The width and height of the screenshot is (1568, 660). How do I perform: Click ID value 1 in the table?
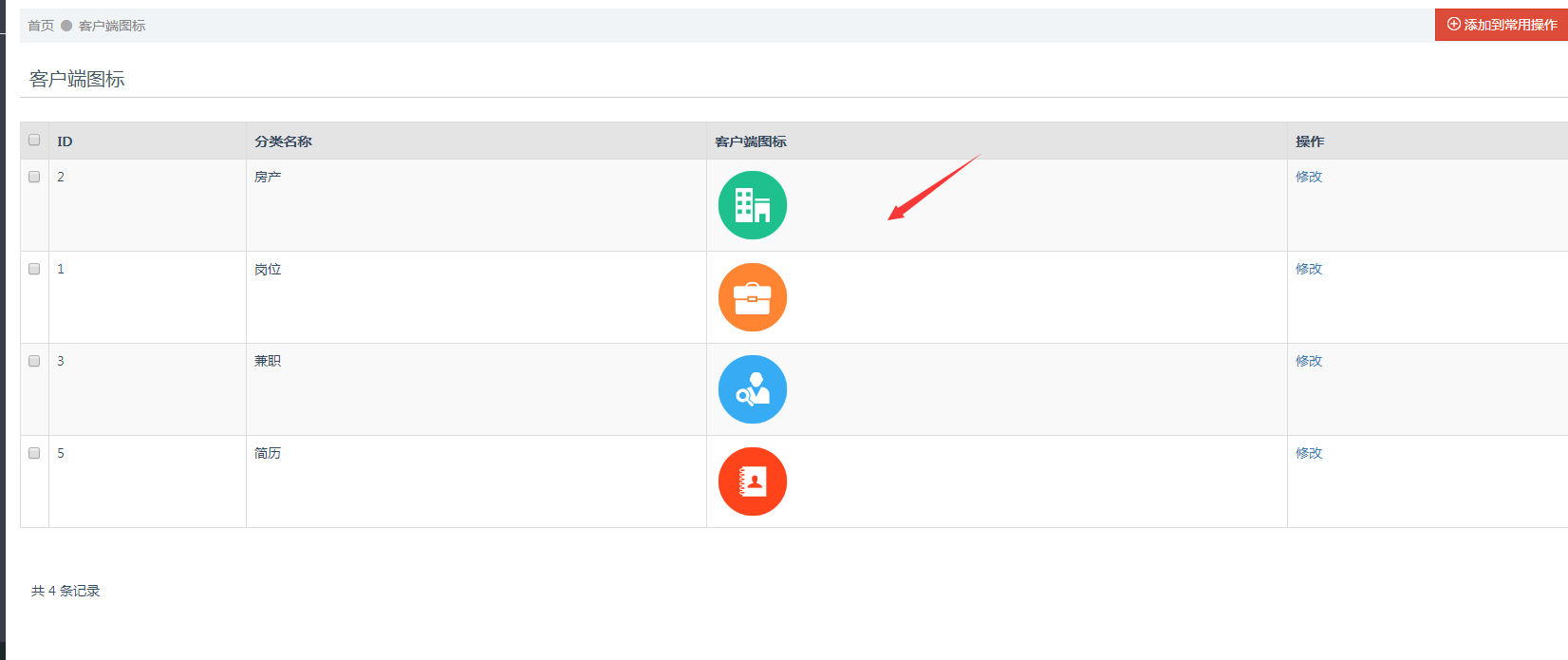[x=61, y=269]
